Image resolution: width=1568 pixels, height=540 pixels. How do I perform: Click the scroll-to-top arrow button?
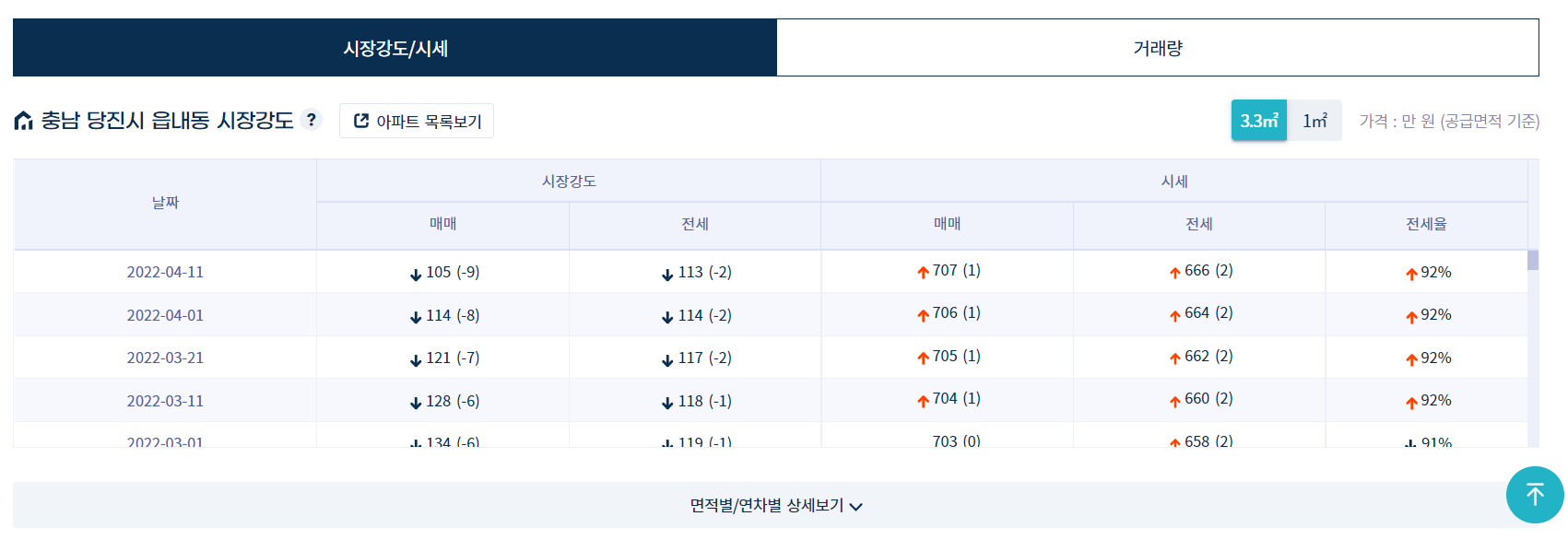(x=1534, y=495)
